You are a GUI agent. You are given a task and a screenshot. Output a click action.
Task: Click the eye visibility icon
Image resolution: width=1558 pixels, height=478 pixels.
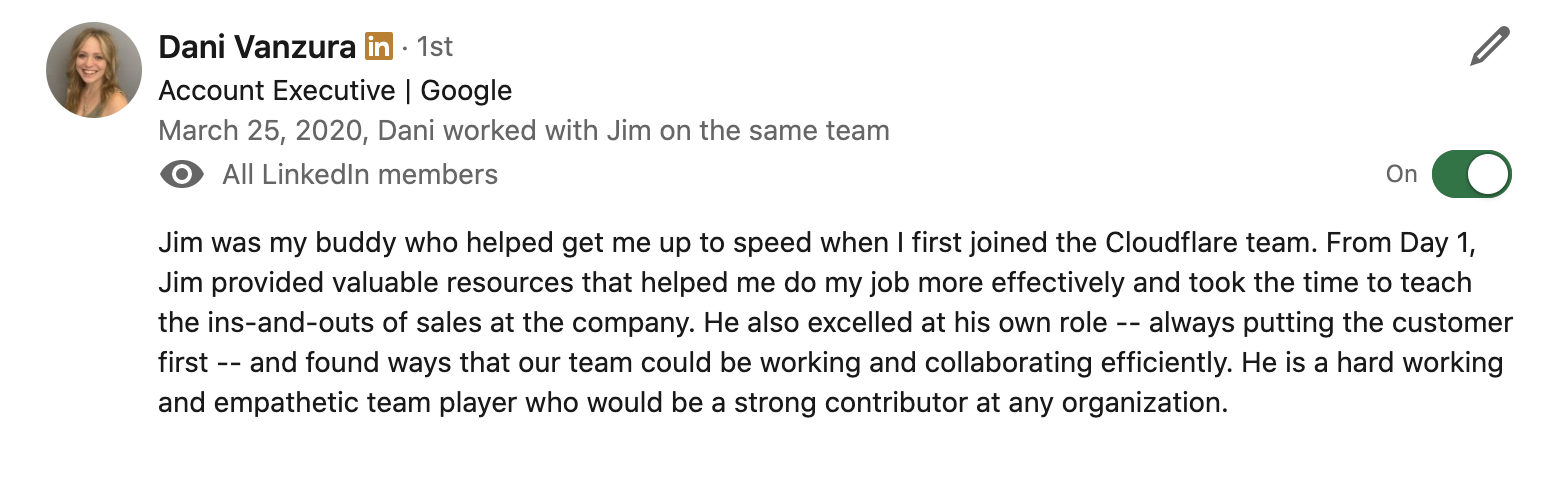[x=181, y=175]
